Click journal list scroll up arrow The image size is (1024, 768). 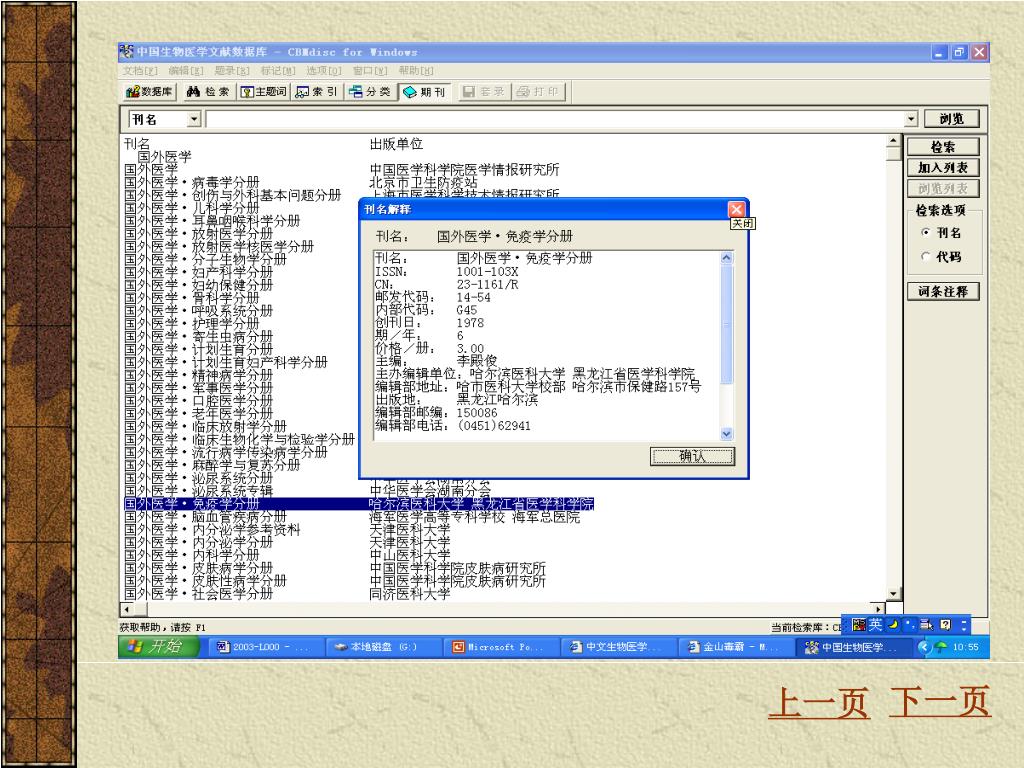click(x=893, y=141)
